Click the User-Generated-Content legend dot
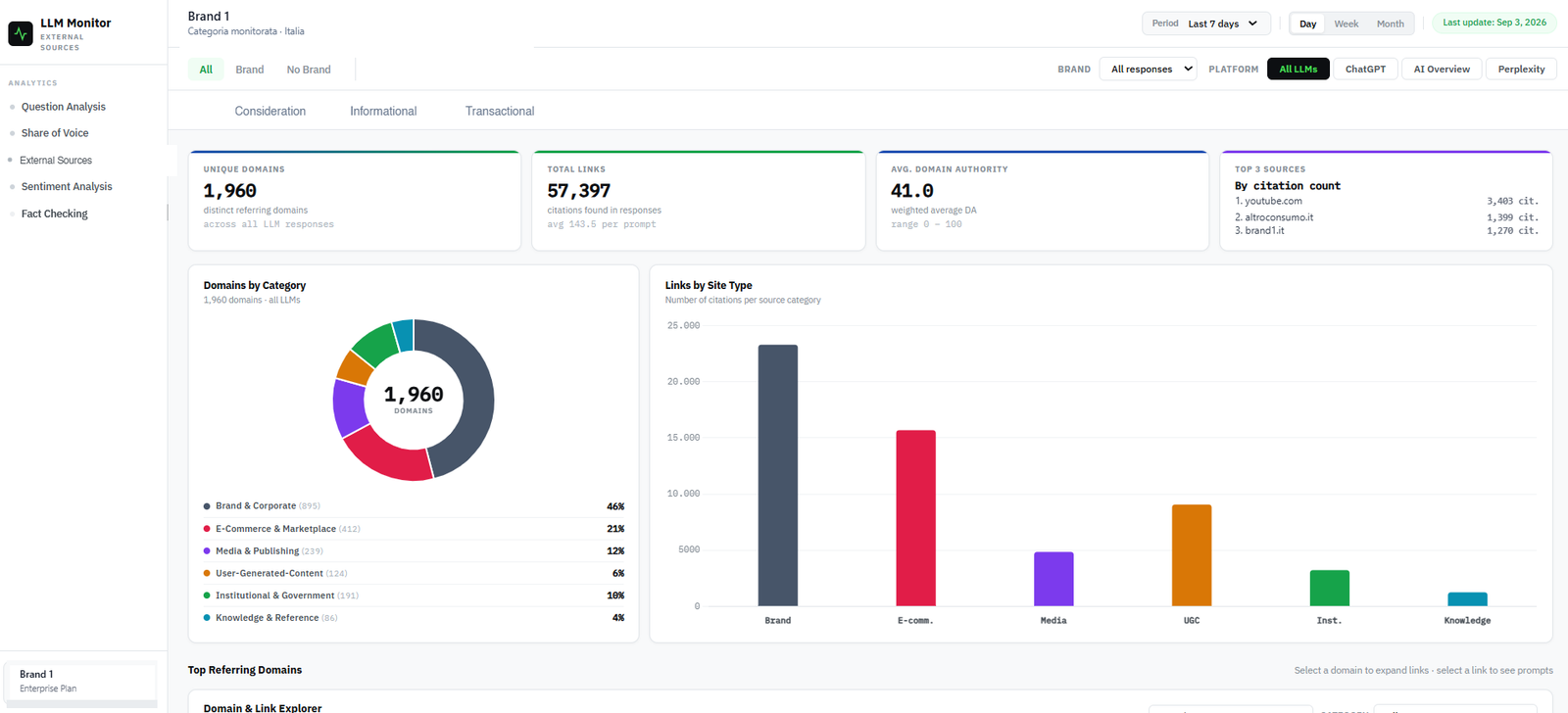 click(x=207, y=573)
